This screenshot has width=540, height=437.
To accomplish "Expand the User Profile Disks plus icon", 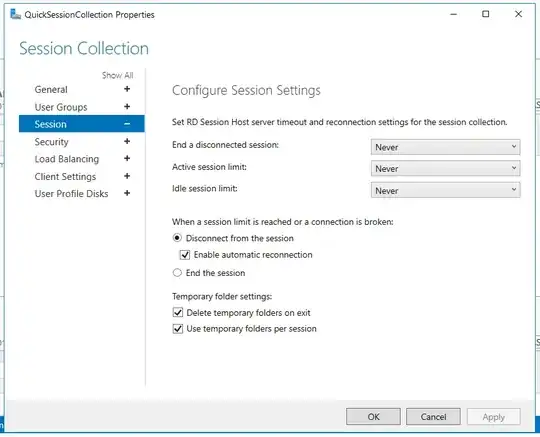I will click(x=127, y=194).
